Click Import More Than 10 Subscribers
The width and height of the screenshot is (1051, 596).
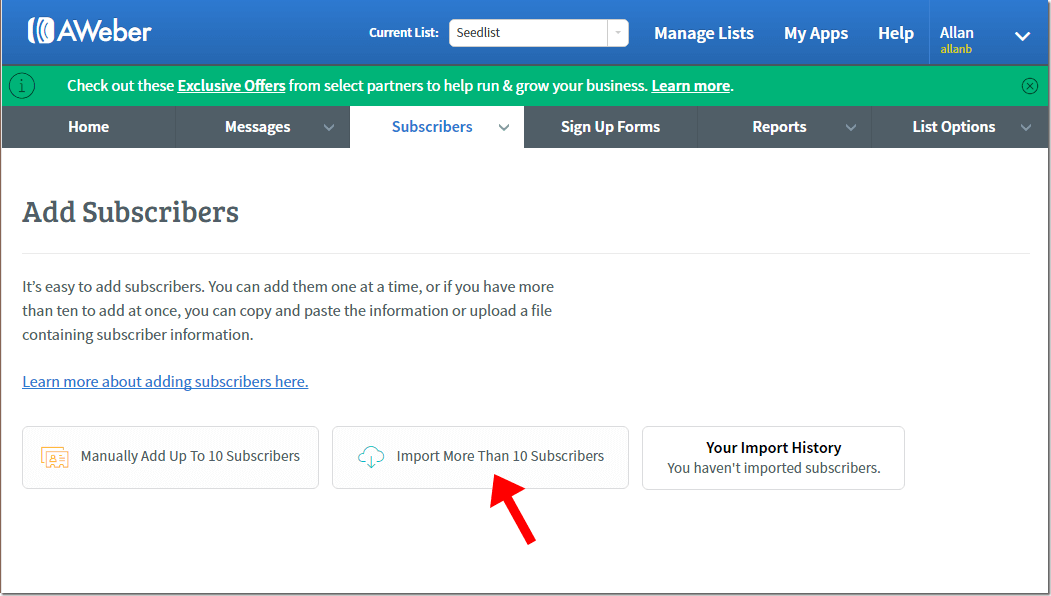coord(480,456)
